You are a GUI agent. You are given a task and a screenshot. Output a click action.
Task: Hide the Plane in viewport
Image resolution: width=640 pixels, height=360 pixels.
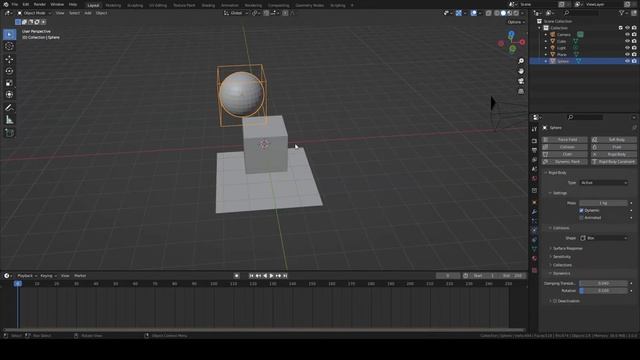[627, 54]
